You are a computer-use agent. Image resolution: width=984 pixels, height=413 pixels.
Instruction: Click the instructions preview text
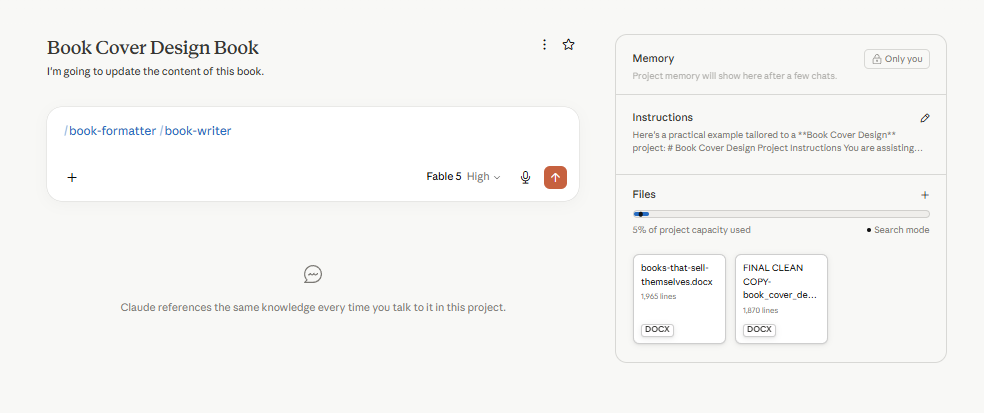click(x=778, y=142)
